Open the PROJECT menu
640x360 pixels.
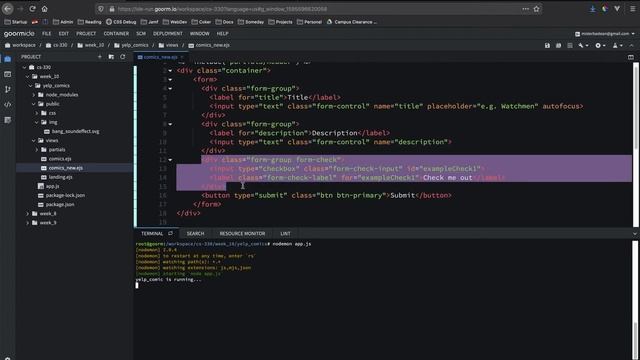click(86, 33)
